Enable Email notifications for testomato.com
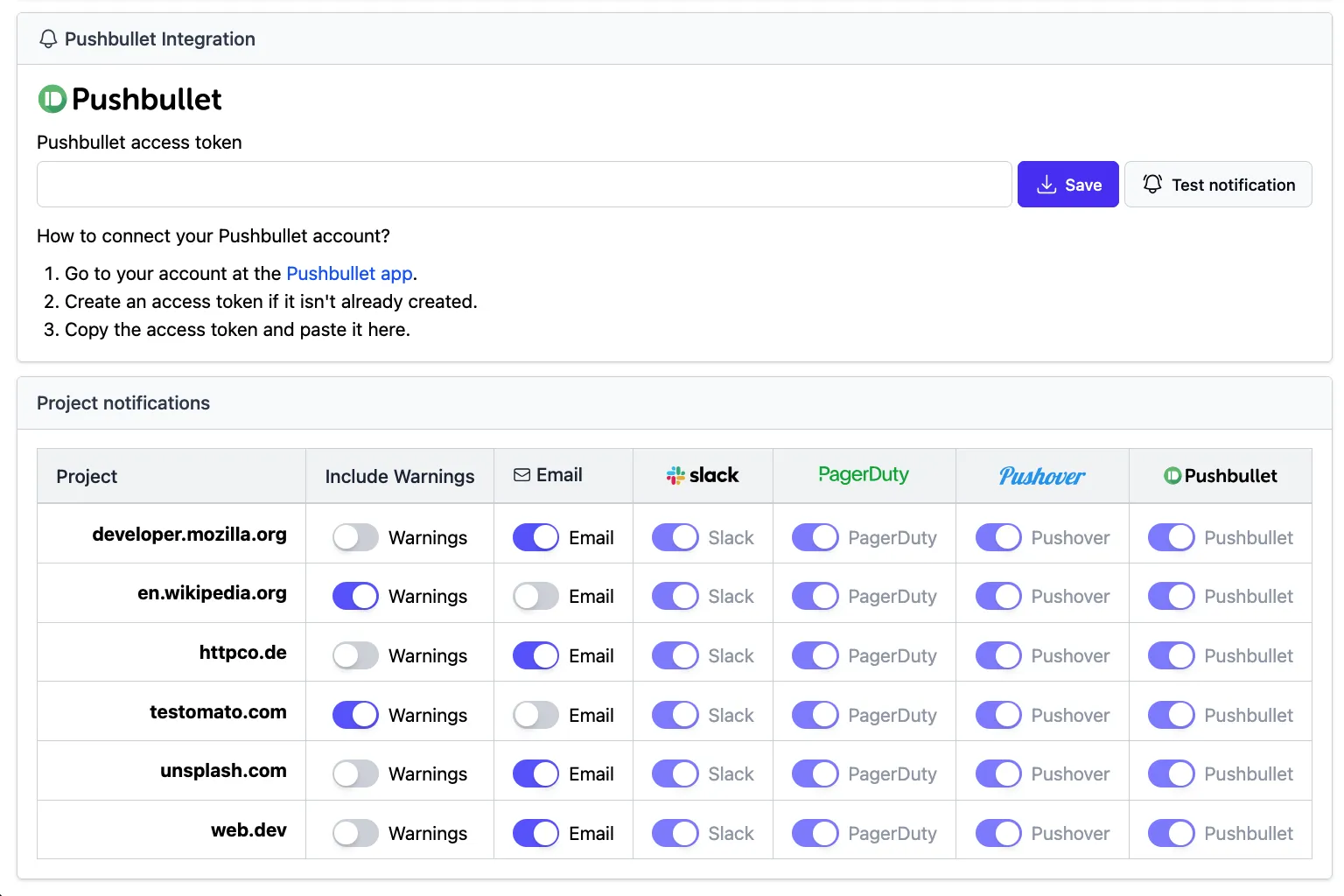 (535, 714)
